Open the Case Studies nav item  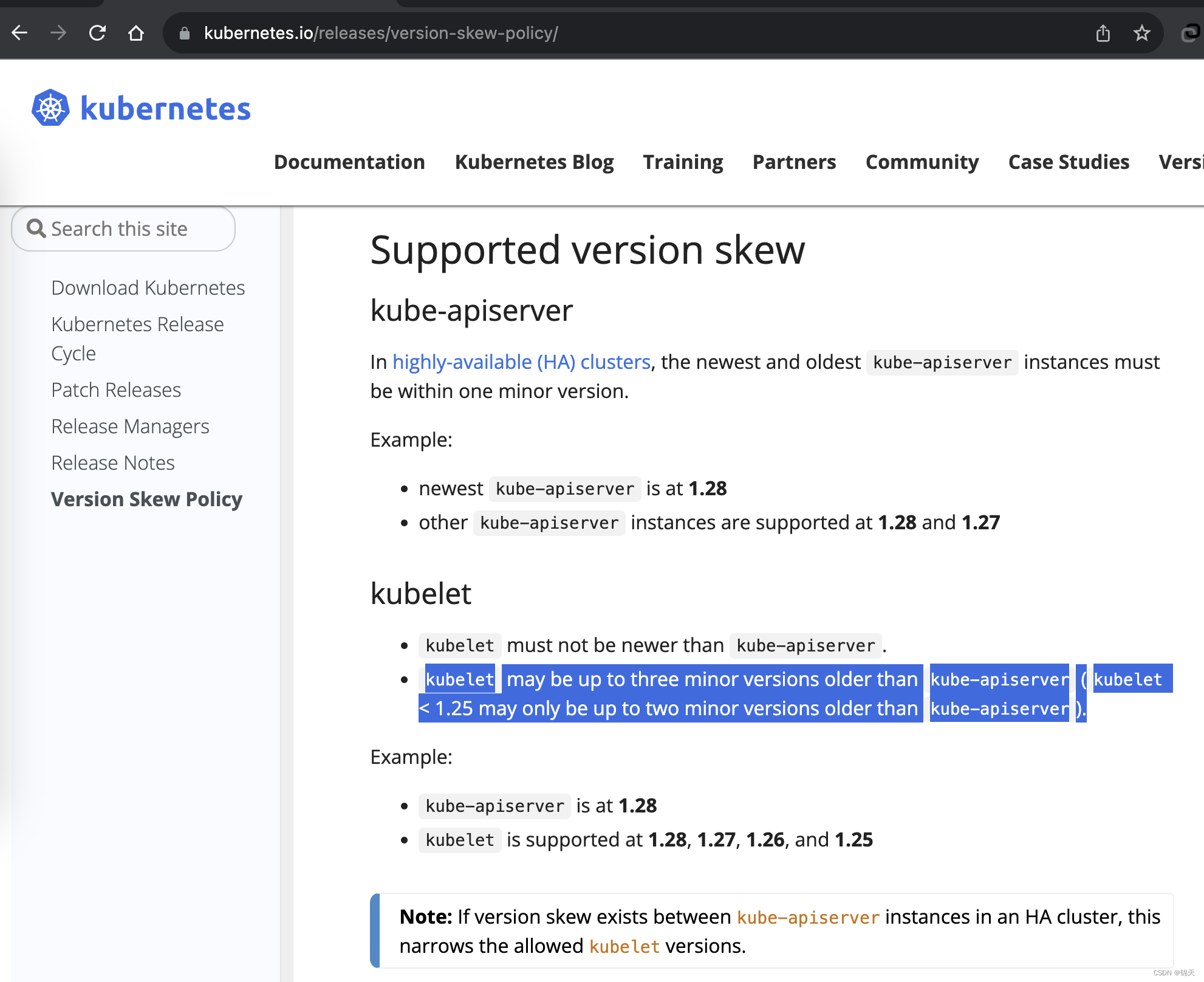[x=1069, y=162]
